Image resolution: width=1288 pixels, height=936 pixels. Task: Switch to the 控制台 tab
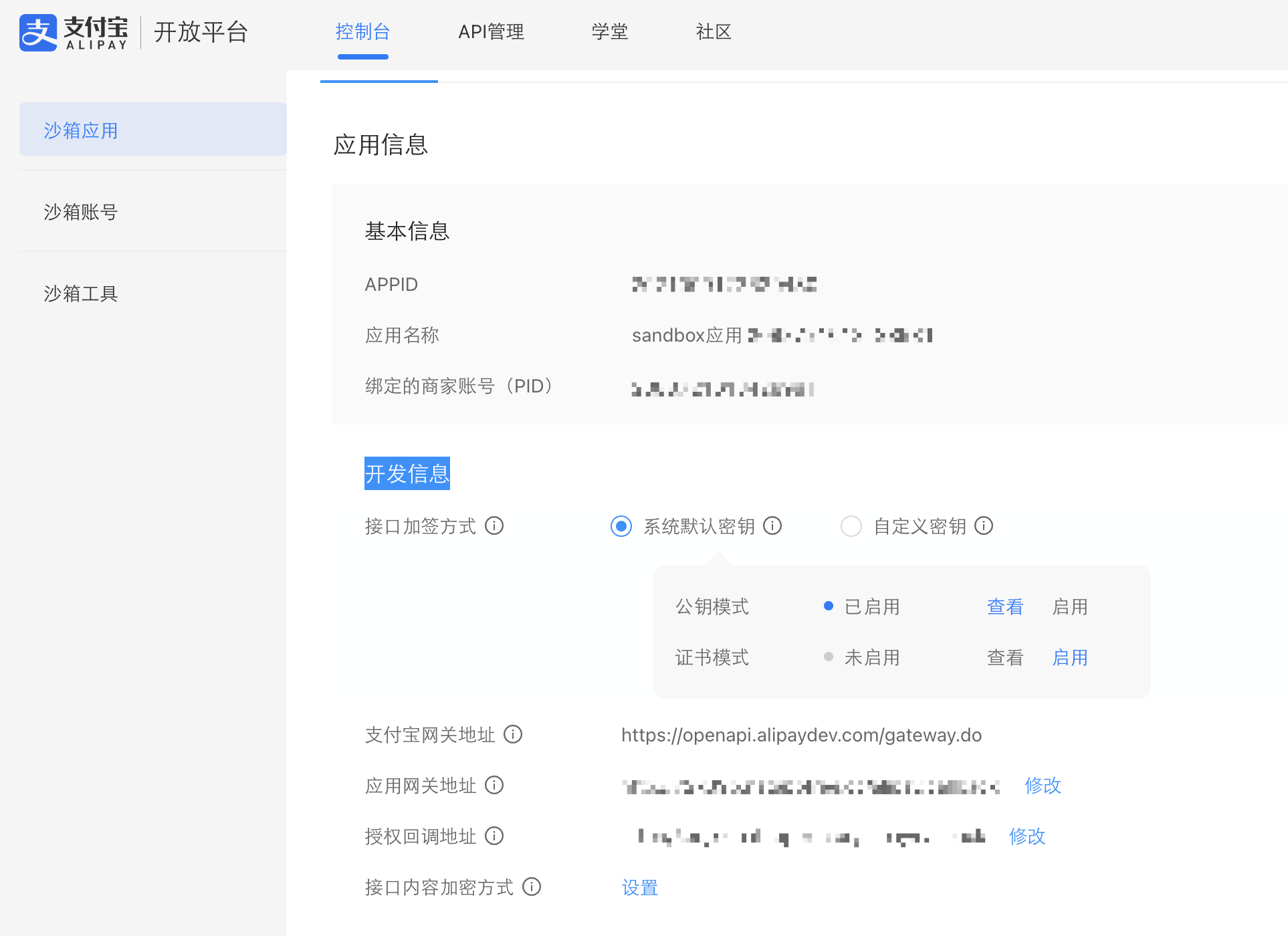[x=362, y=31]
